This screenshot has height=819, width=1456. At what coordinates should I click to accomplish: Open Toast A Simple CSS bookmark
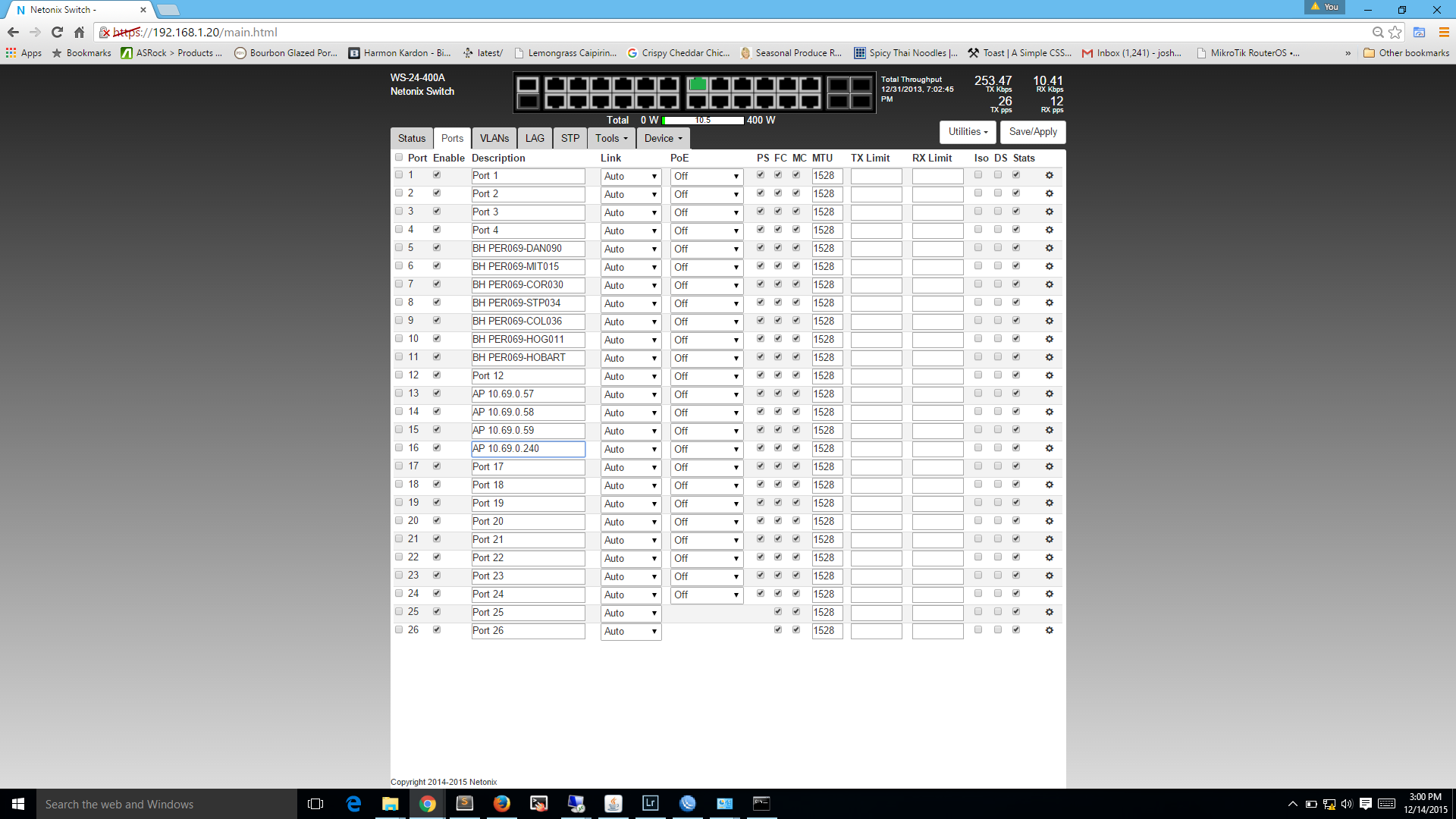click(1020, 53)
